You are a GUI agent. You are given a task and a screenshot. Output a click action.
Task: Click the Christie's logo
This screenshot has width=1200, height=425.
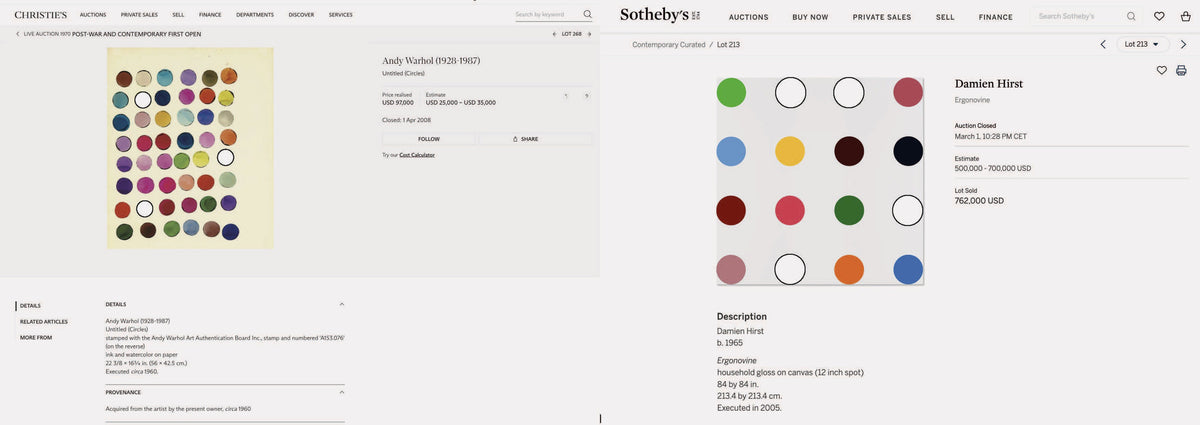click(x=41, y=15)
